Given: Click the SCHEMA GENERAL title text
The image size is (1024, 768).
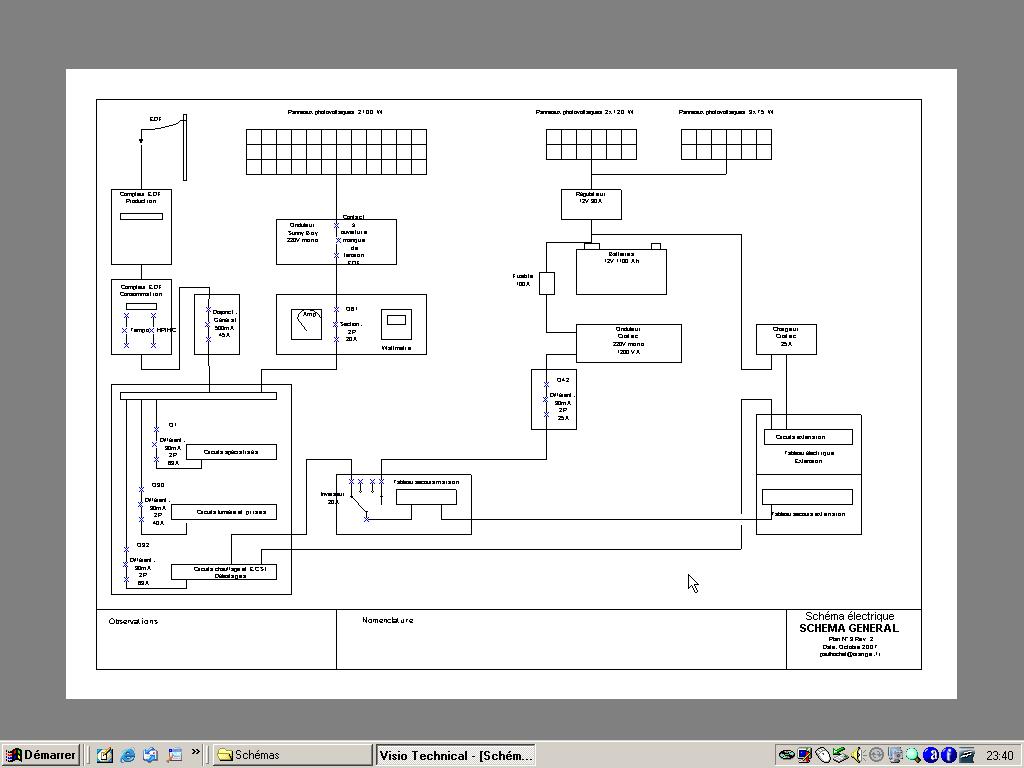Looking at the screenshot, I should click(849, 628).
